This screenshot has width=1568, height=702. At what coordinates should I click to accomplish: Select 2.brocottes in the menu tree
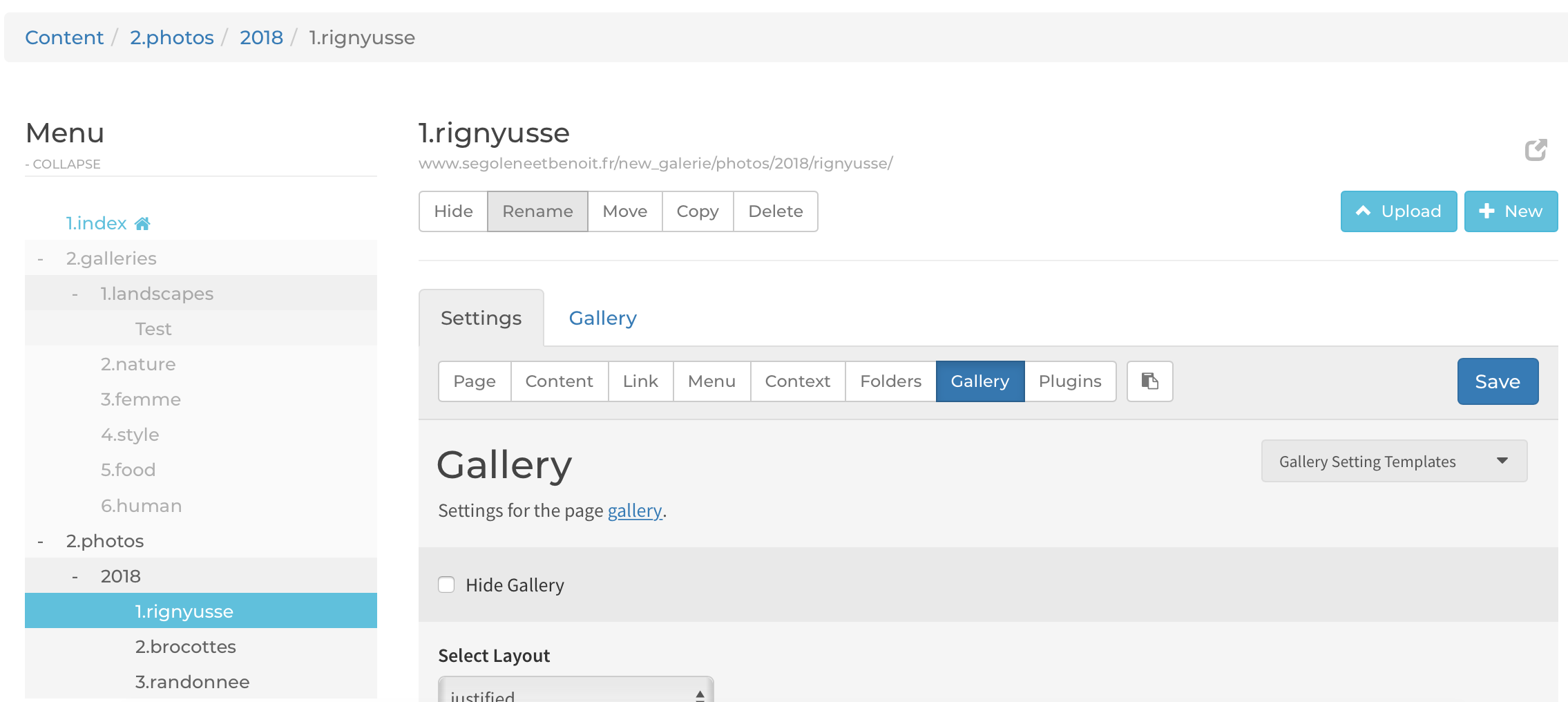click(x=186, y=647)
